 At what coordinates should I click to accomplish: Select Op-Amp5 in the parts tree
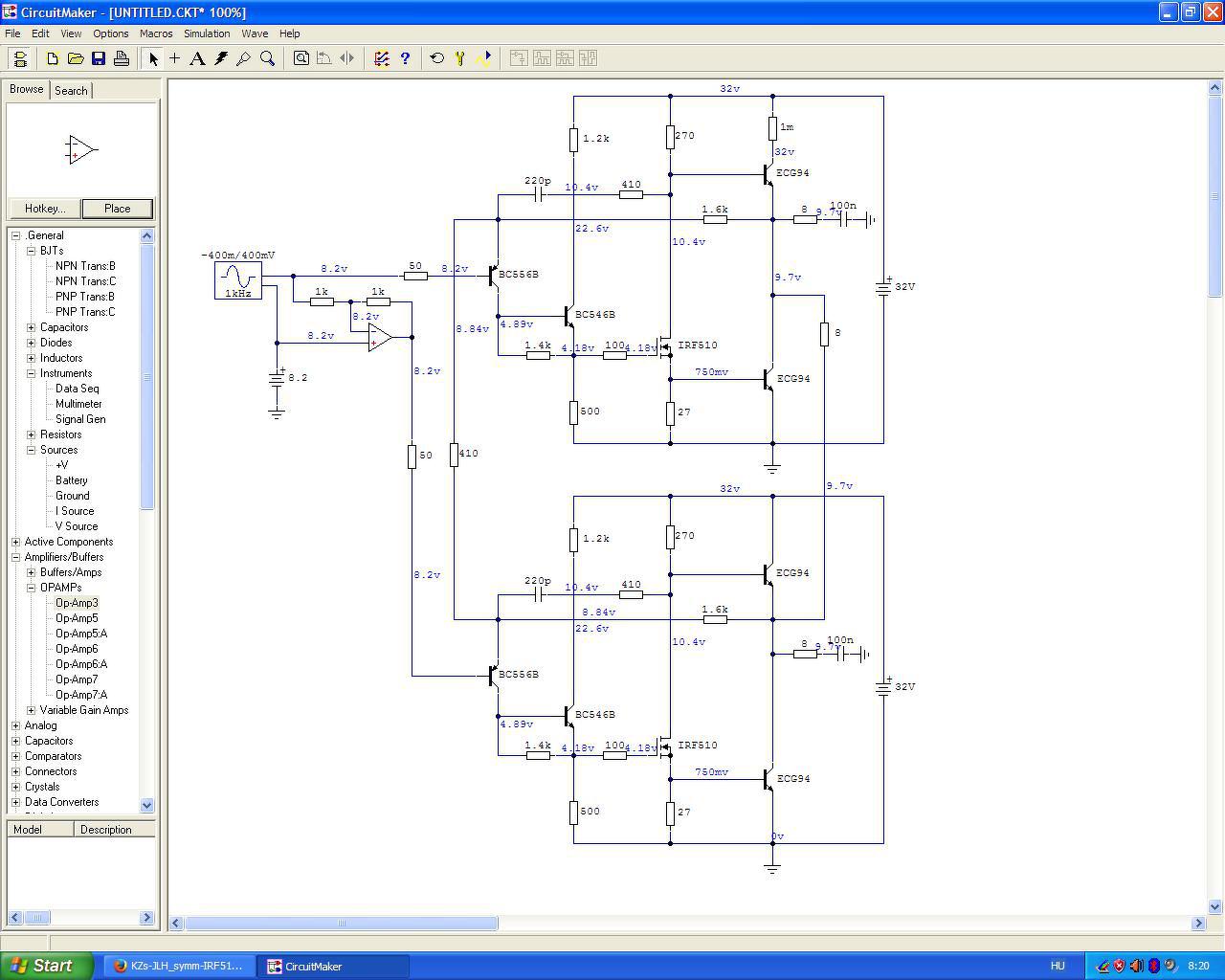pos(77,618)
